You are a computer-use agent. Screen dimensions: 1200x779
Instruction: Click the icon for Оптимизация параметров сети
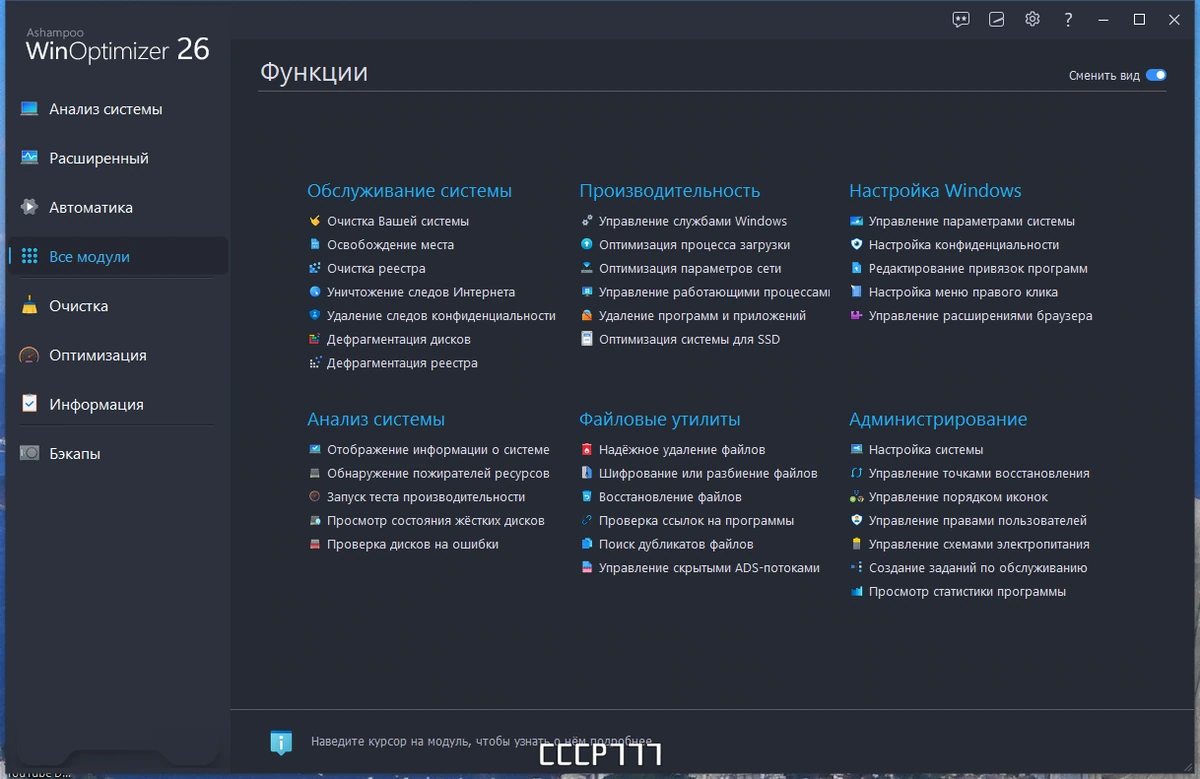point(587,268)
